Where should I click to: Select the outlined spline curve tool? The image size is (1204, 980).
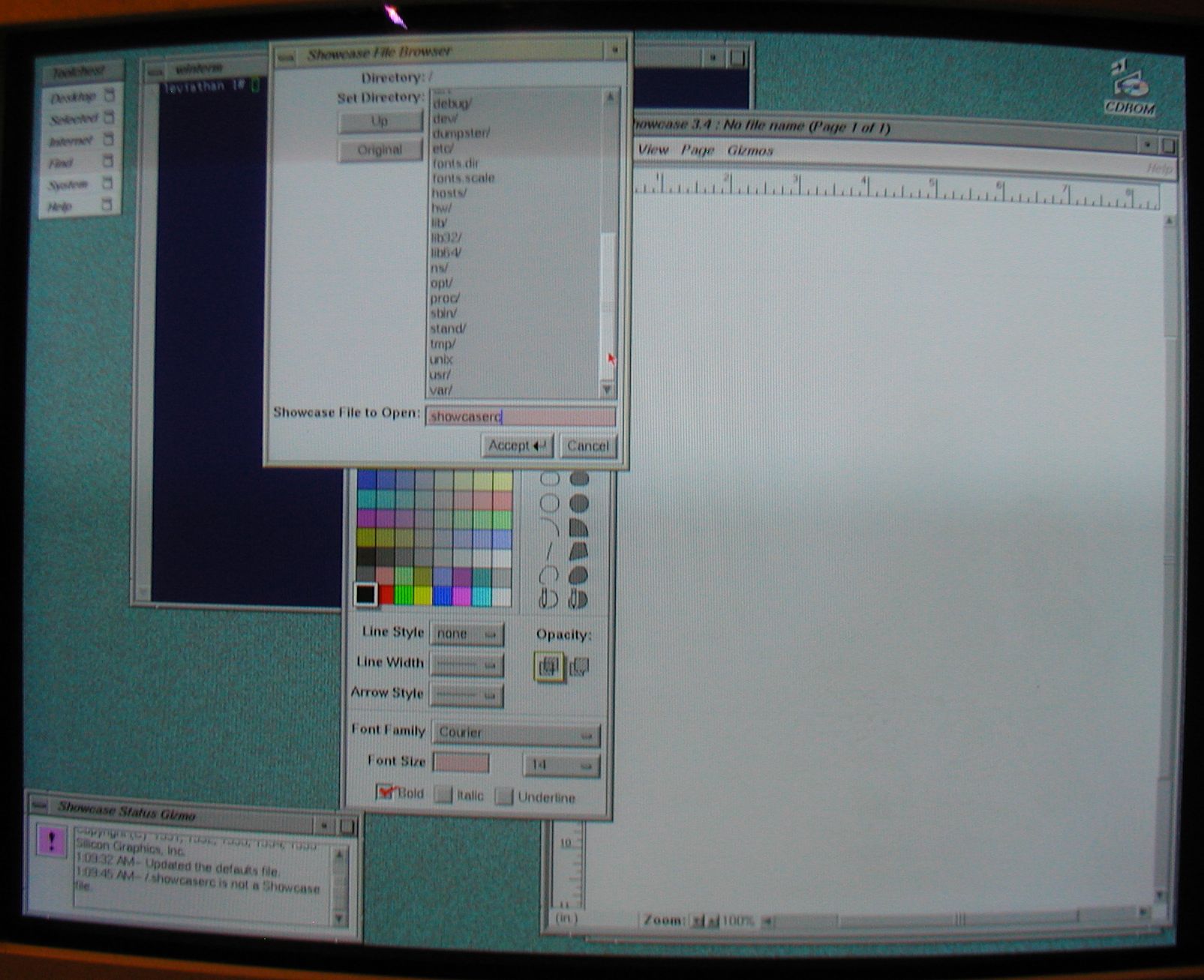click(x=550, y=576)
